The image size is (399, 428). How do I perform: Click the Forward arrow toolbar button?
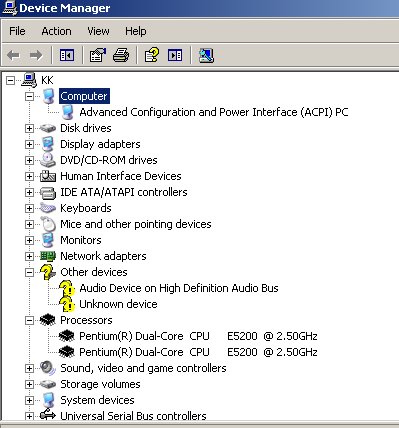(x=36, y=55)
